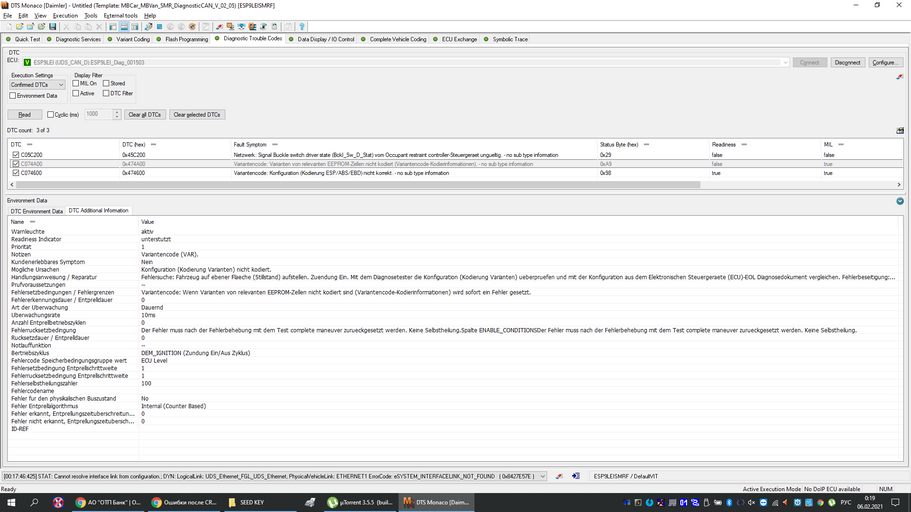This screenshot has height=512, width=911.
Task: Click the Cut (scissors) toolbar icon
Action: [66, 27]
